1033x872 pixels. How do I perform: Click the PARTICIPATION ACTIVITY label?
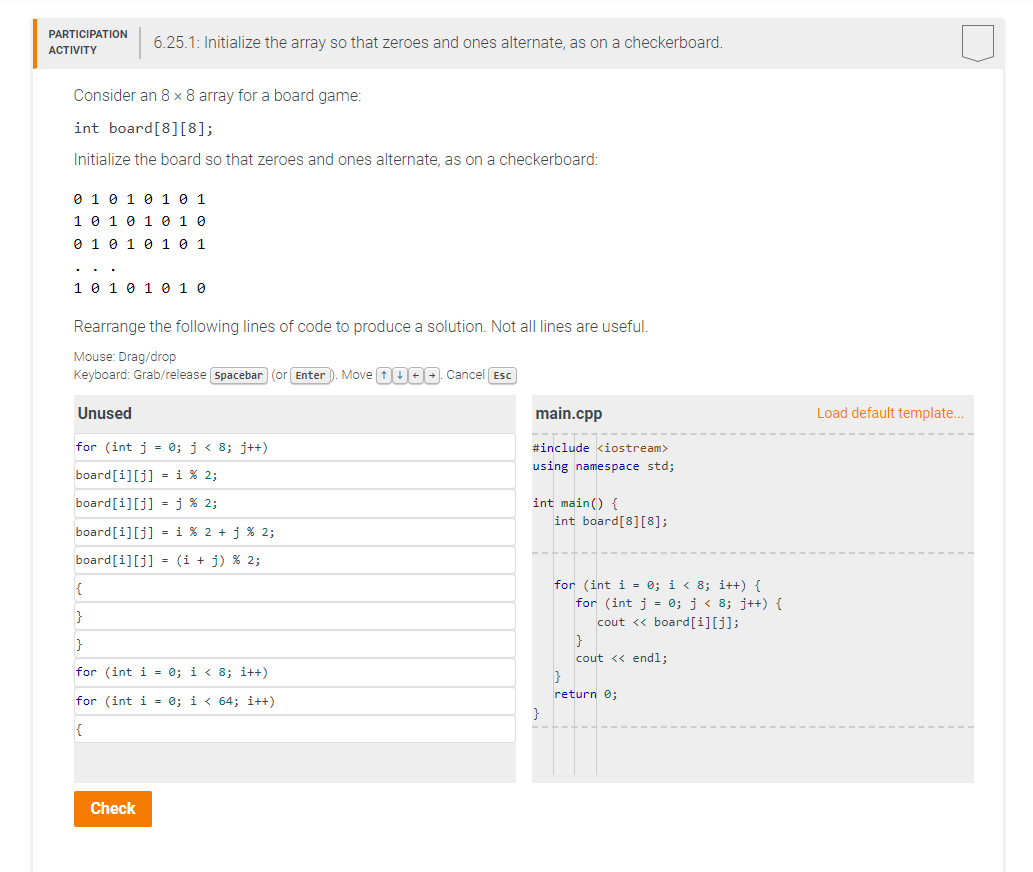(88, 41)
